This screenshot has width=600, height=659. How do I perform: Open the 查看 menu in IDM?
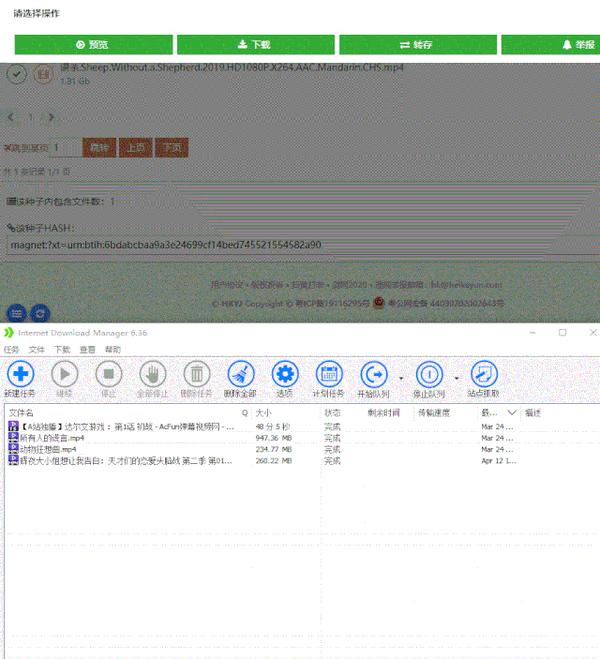pyautogui.click(x=87, y=349)
